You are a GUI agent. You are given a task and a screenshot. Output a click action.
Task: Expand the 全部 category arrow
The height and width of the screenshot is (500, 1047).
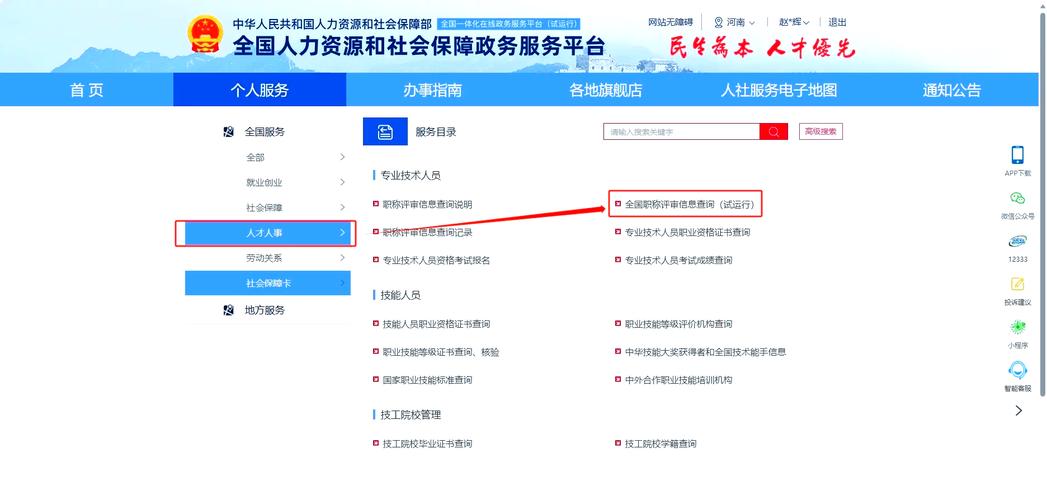[x=343, y=157]
